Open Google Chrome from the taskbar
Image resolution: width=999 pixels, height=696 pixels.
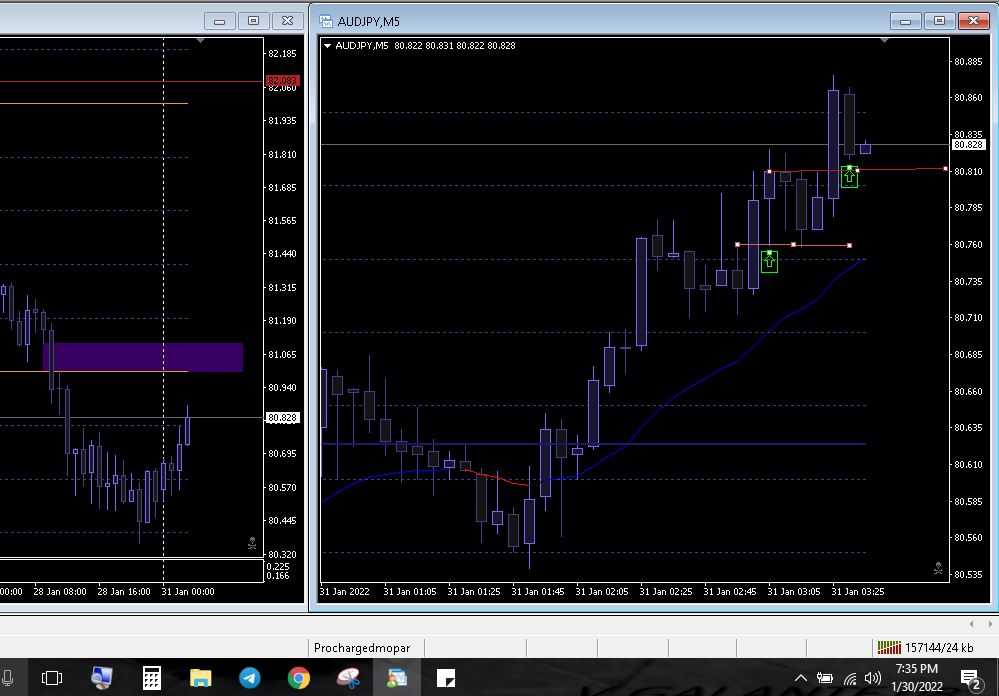tap(299, 679)
